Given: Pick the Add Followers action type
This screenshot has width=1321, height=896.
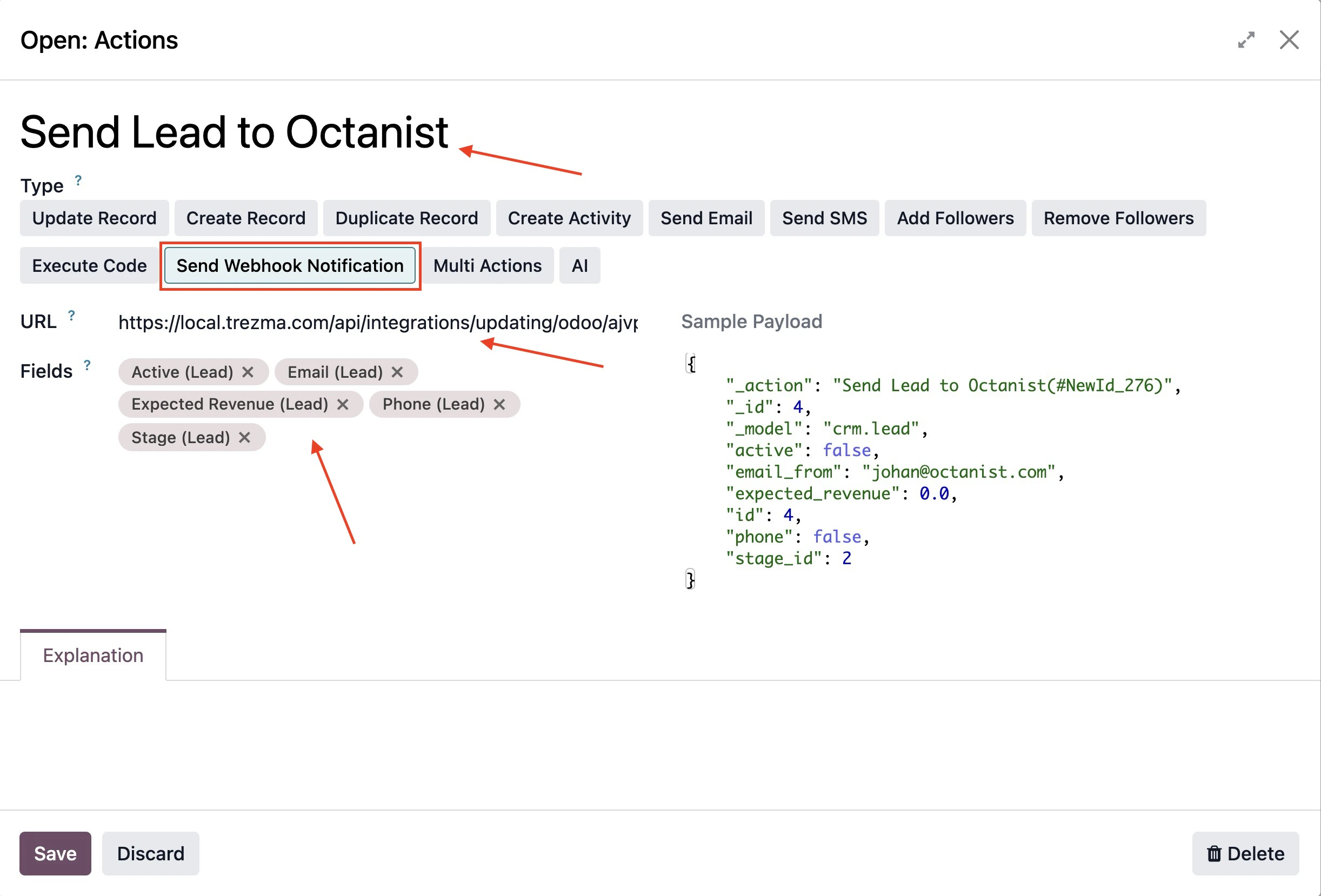Looking at the screenshot, I should (x=956, y=218).
